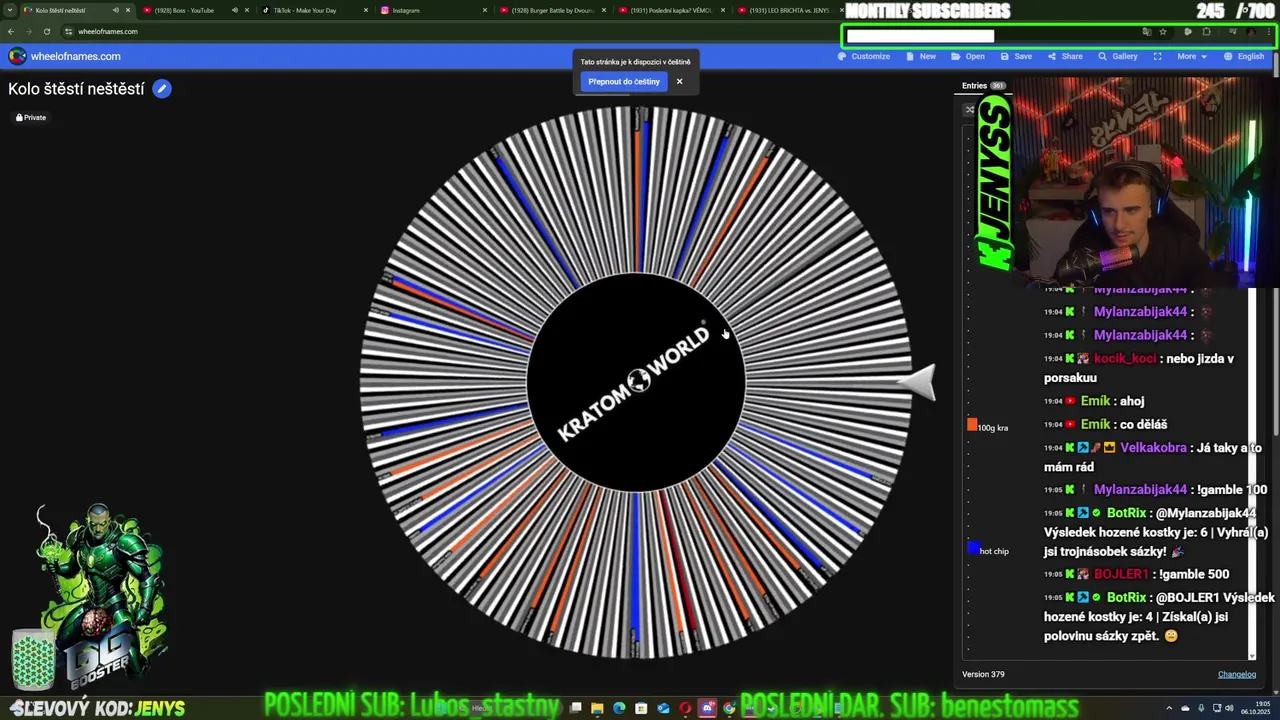Open the Google Translate icon in address bar

[x=1147, y=31]
